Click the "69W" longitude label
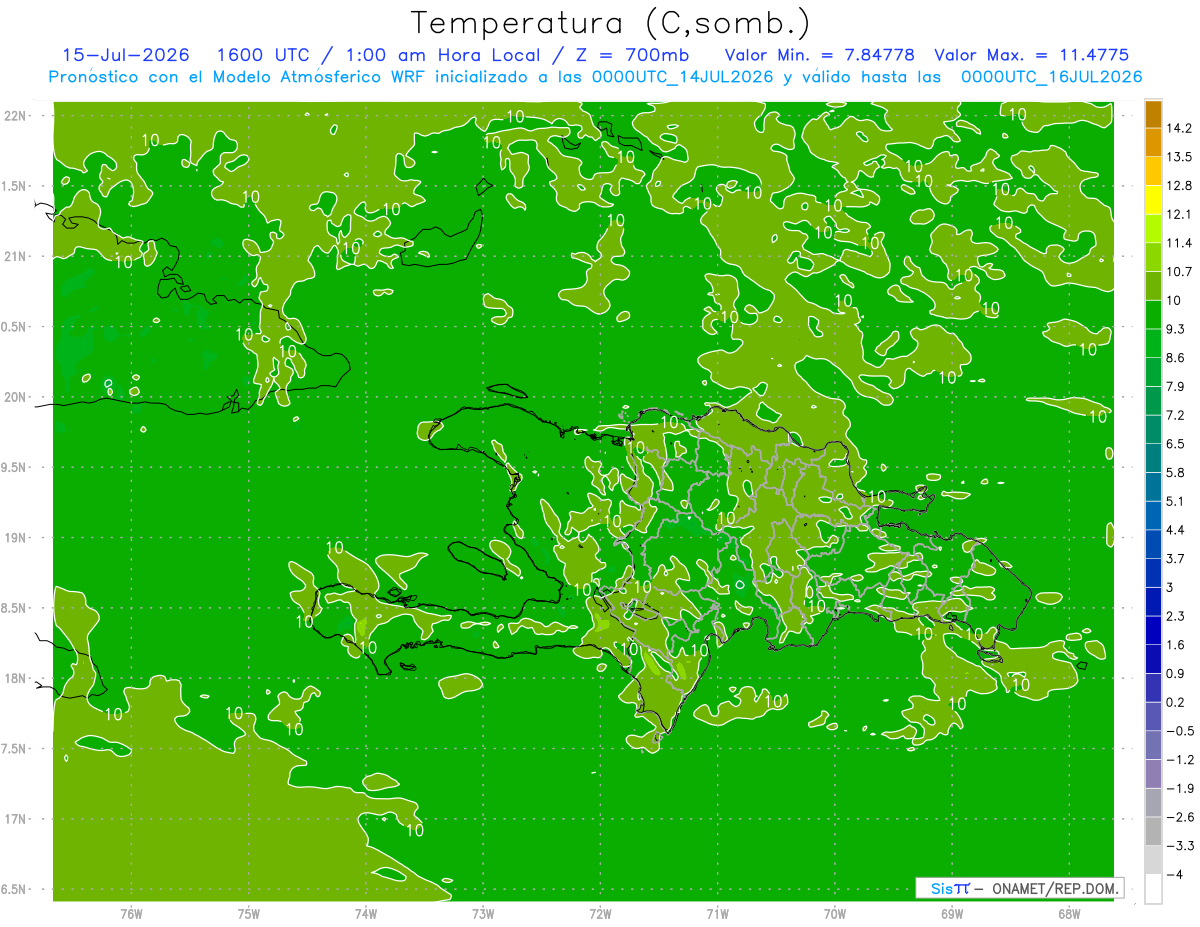The height and width of the screenshot is (927, 1200). (x=952, y=914)
